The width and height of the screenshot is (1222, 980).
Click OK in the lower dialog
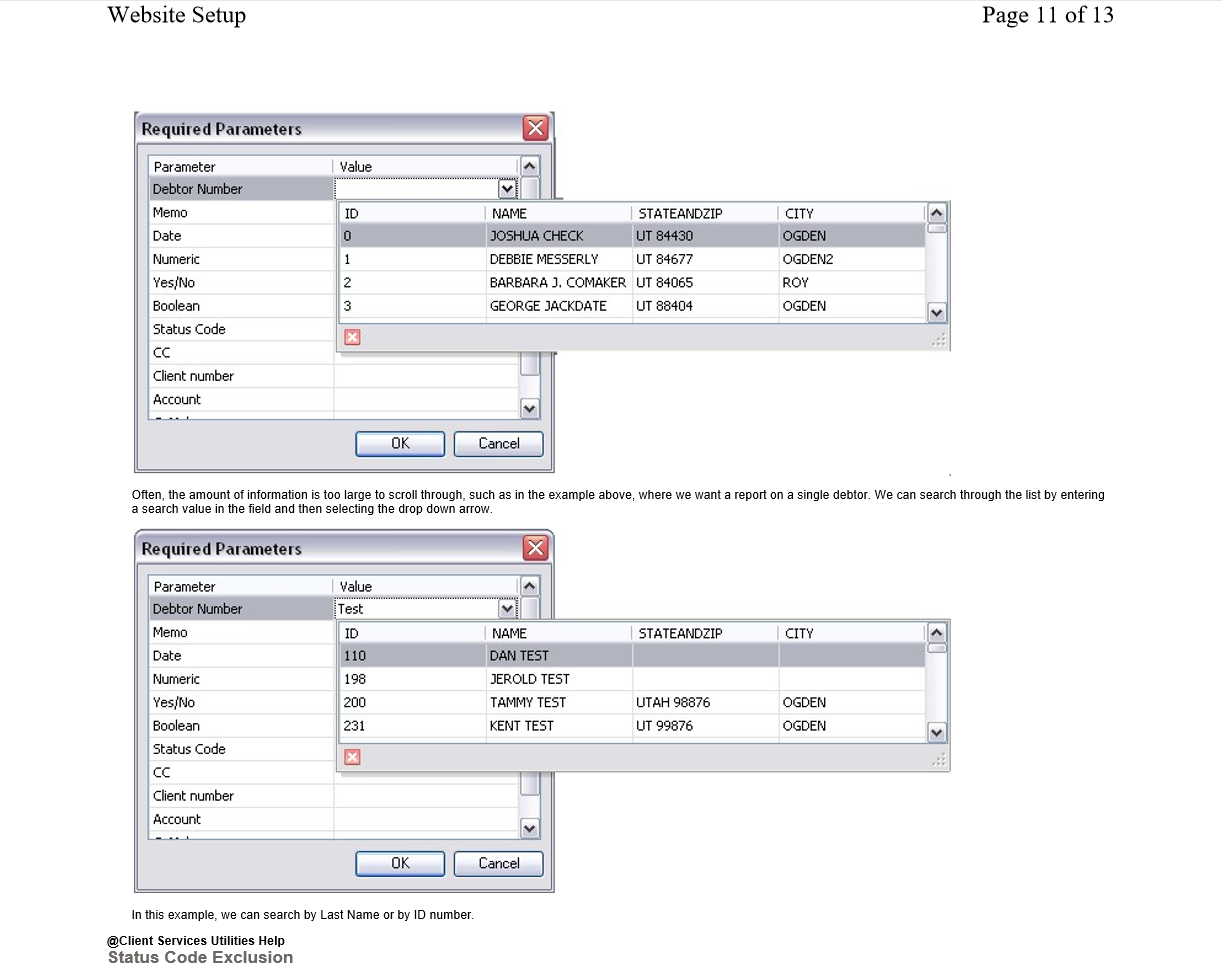point(400,864)
